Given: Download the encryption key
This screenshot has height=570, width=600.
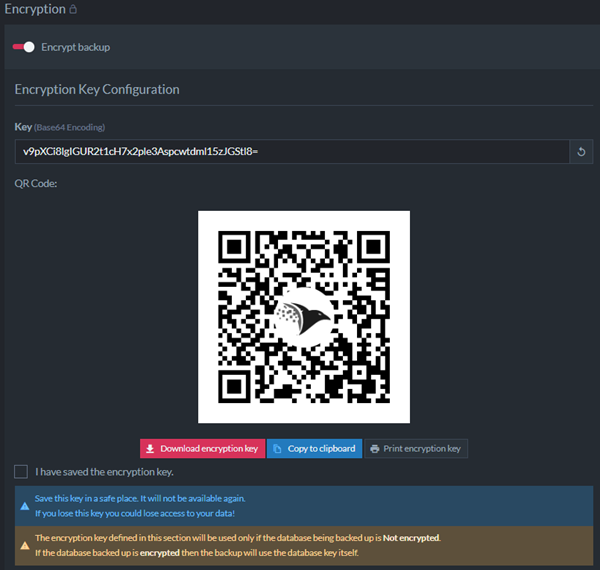Looking at the screenshot, I should click(202, 448).
